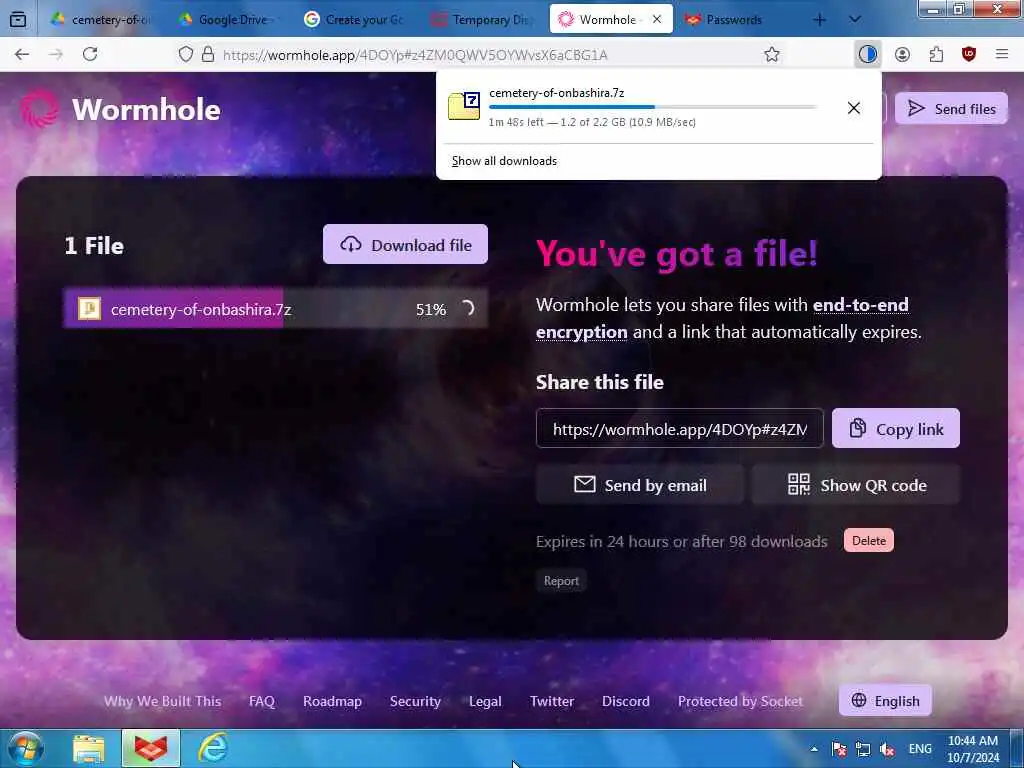This screenshot has width=1024, height=768.
Task: Toggle the downloads toolbar button
Action: click(868, 54)
